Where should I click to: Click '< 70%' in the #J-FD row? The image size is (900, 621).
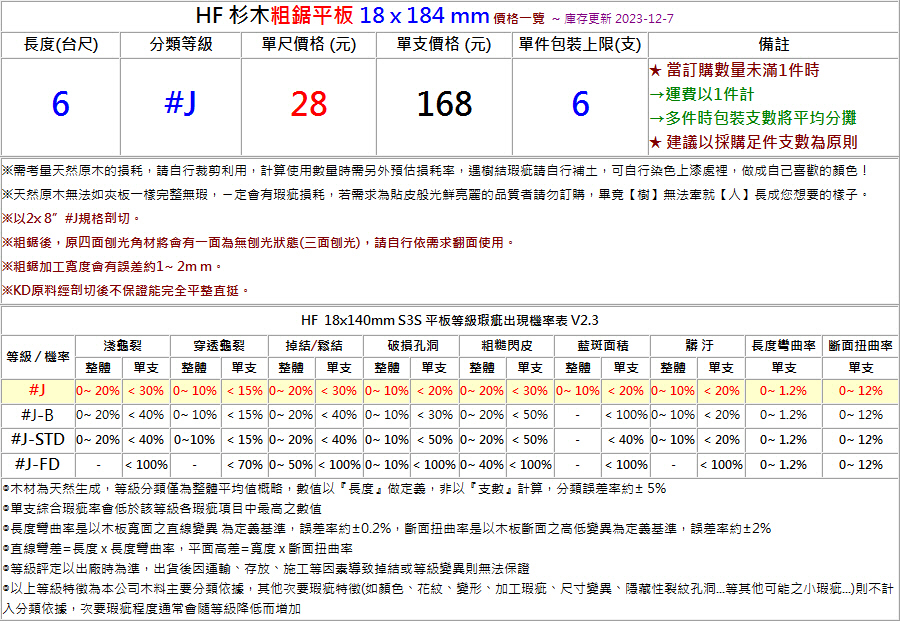pos(245,464)
